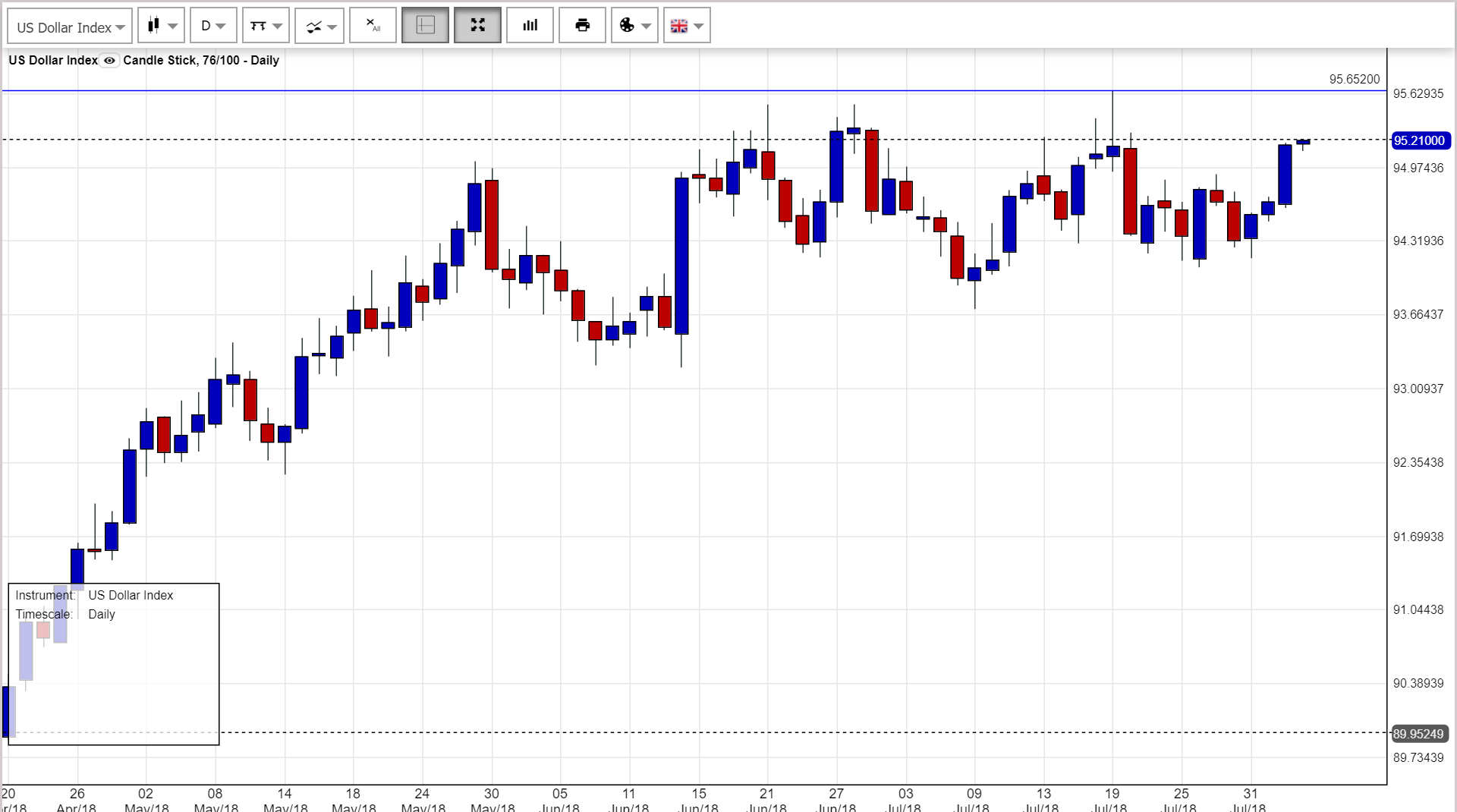This screenshot has height=812, width=1457.
Task: Click the chart title 'Candle Stick, 76/100 - Daily'
Action: point(201,60)
